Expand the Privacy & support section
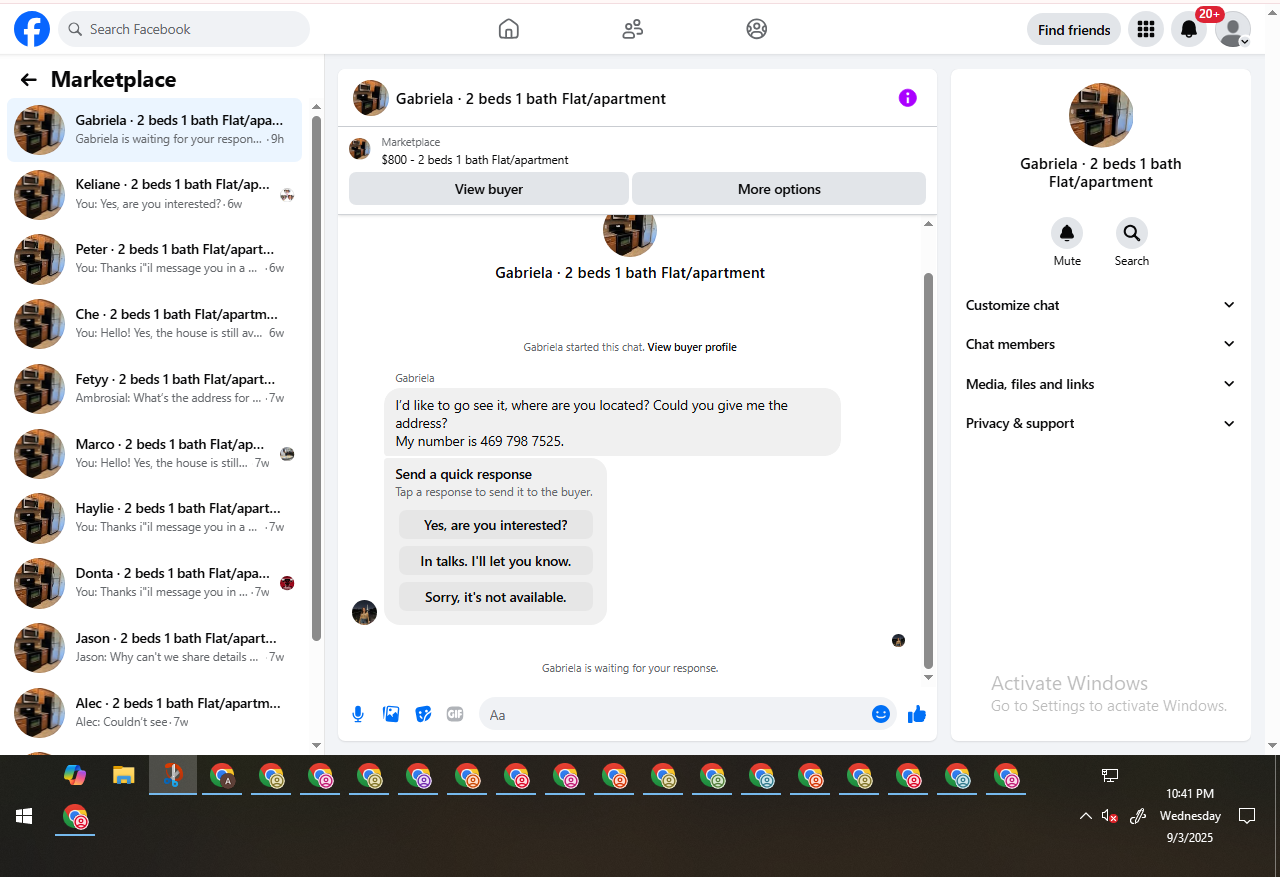The image size is (1280, 877). (x=1101, y=423)
